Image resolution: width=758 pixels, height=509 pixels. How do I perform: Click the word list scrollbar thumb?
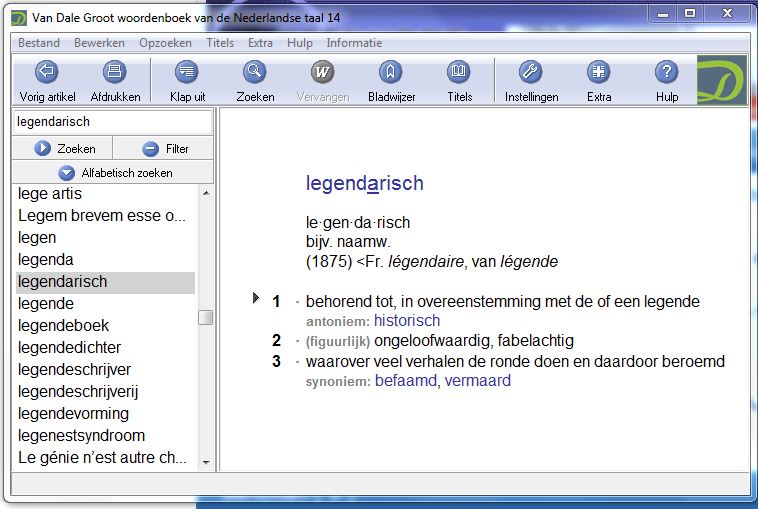[205, 317]
